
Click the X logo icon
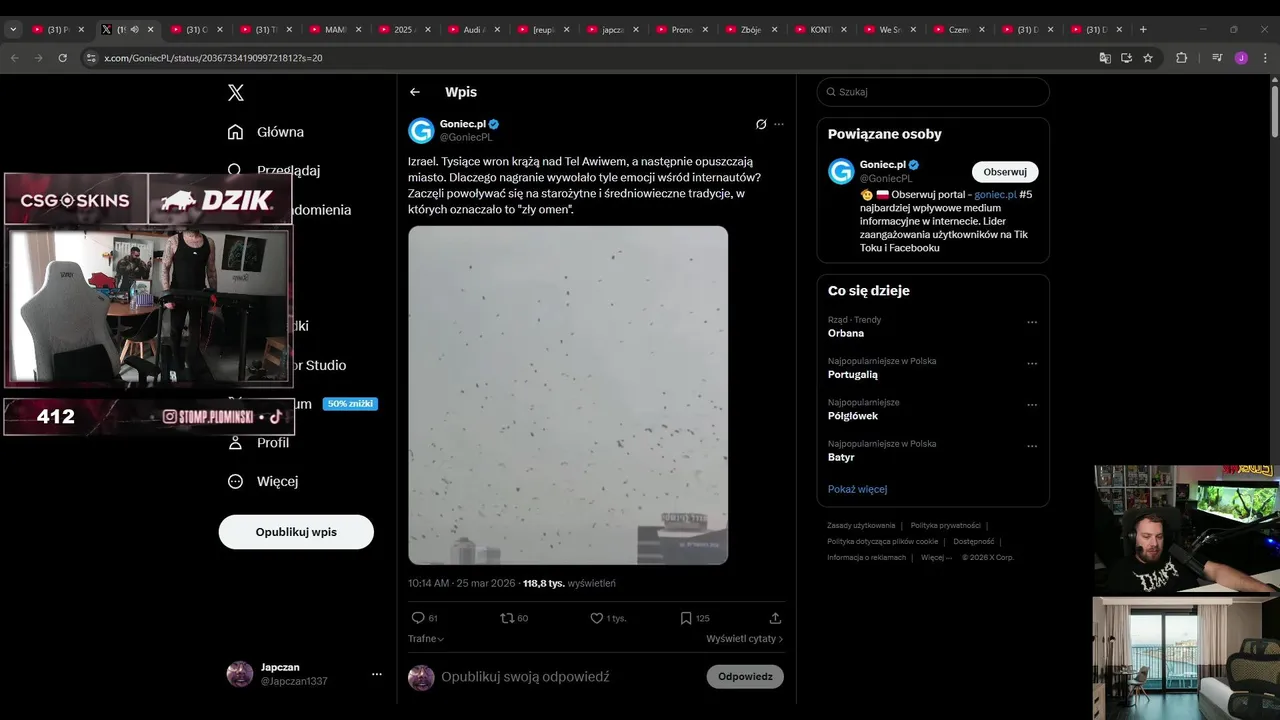coord(235,93)
